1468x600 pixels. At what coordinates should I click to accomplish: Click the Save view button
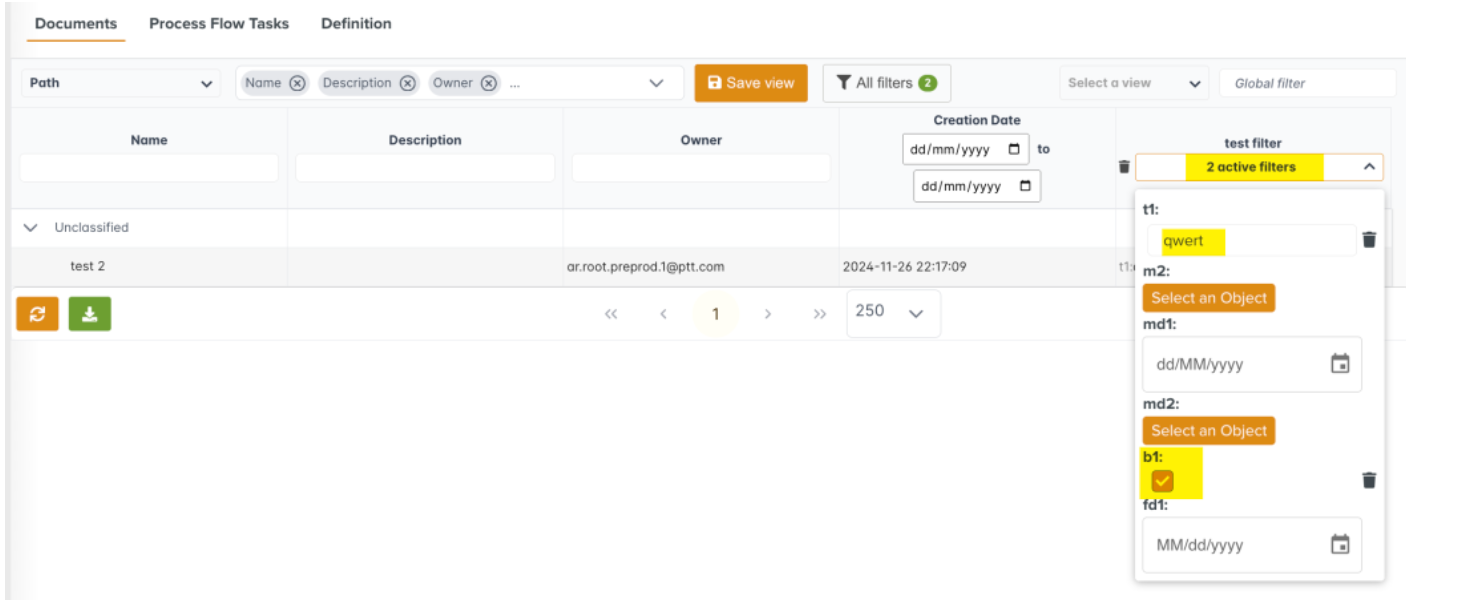tap(750, 84)
